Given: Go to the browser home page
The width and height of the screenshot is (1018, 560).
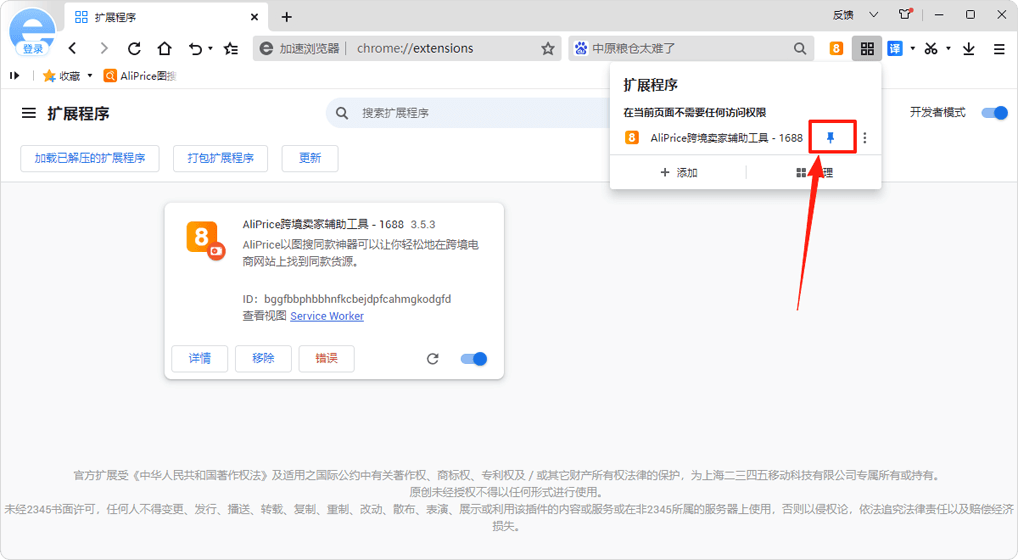Looking at the screenshot, I should tap(164, 48).
